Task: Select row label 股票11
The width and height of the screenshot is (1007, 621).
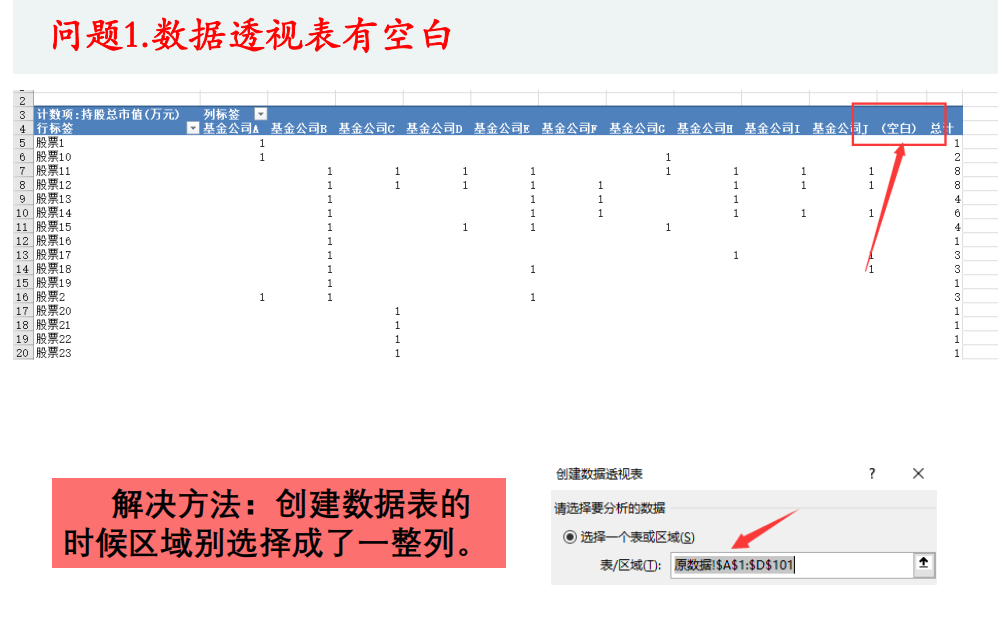Action: coord(54,172)
